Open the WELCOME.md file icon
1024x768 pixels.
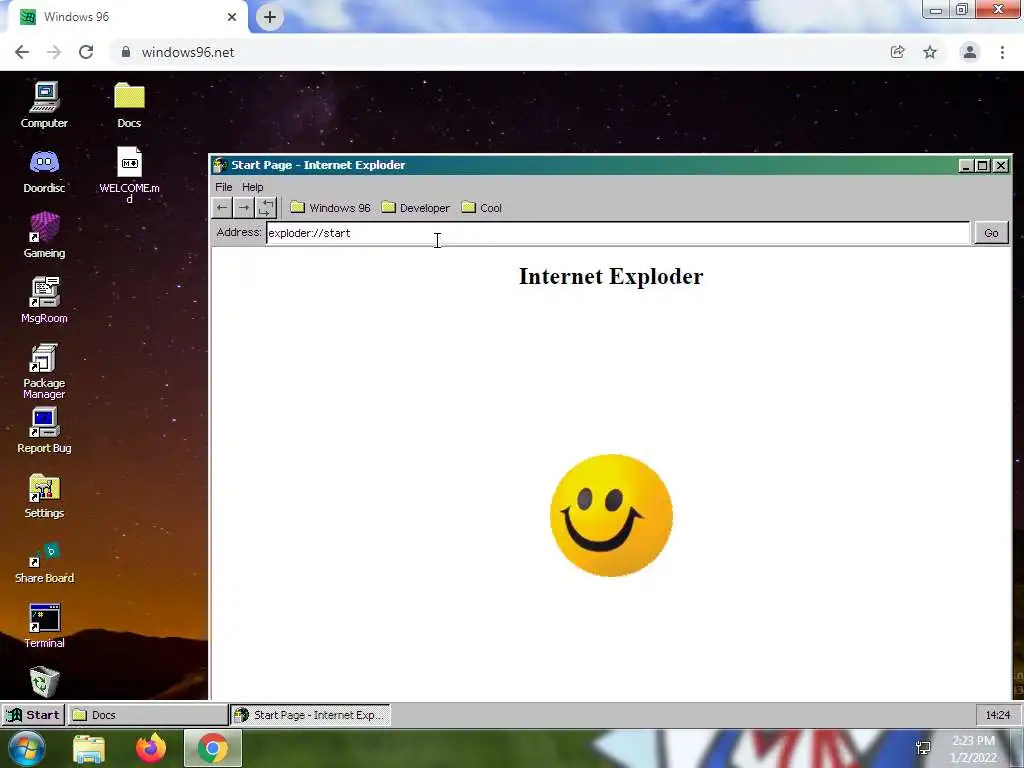[x=129, y=174]
